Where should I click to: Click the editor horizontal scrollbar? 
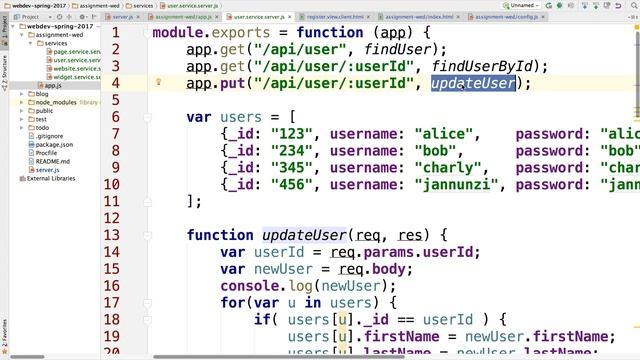(x=278, y=357)
